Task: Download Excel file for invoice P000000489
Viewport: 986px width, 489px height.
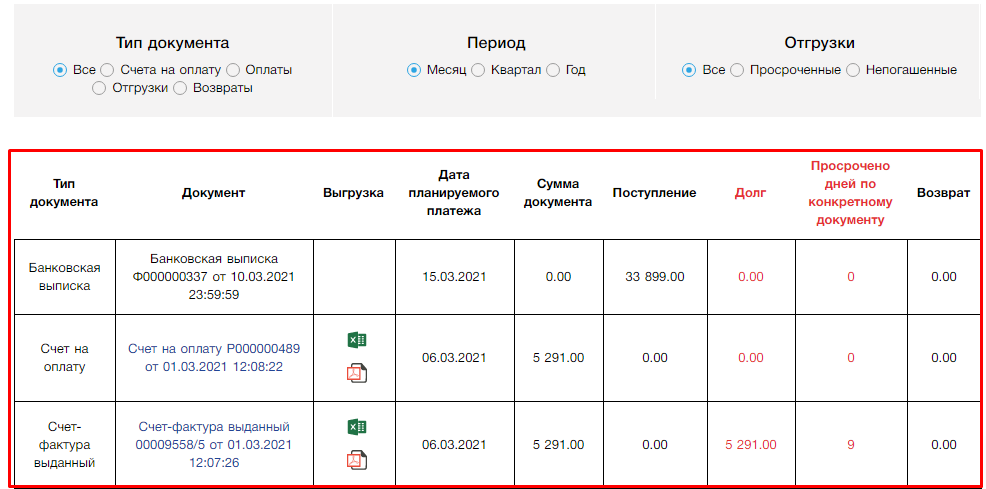Action: coord(357,341)
